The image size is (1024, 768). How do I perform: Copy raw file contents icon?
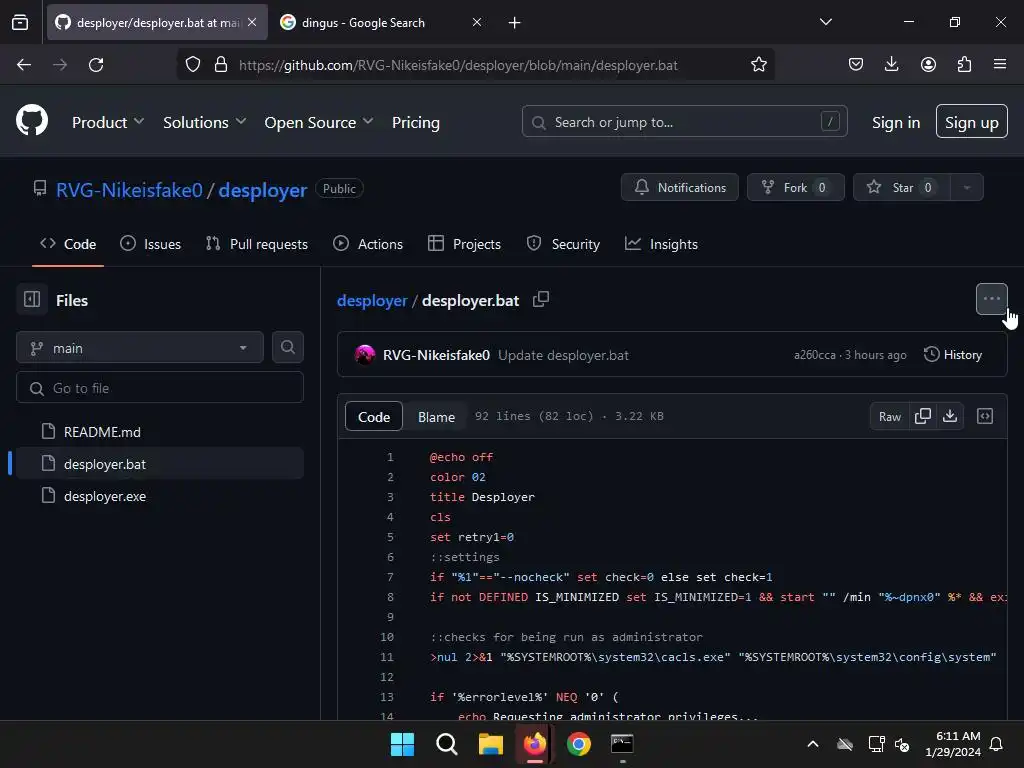[923, 416]
